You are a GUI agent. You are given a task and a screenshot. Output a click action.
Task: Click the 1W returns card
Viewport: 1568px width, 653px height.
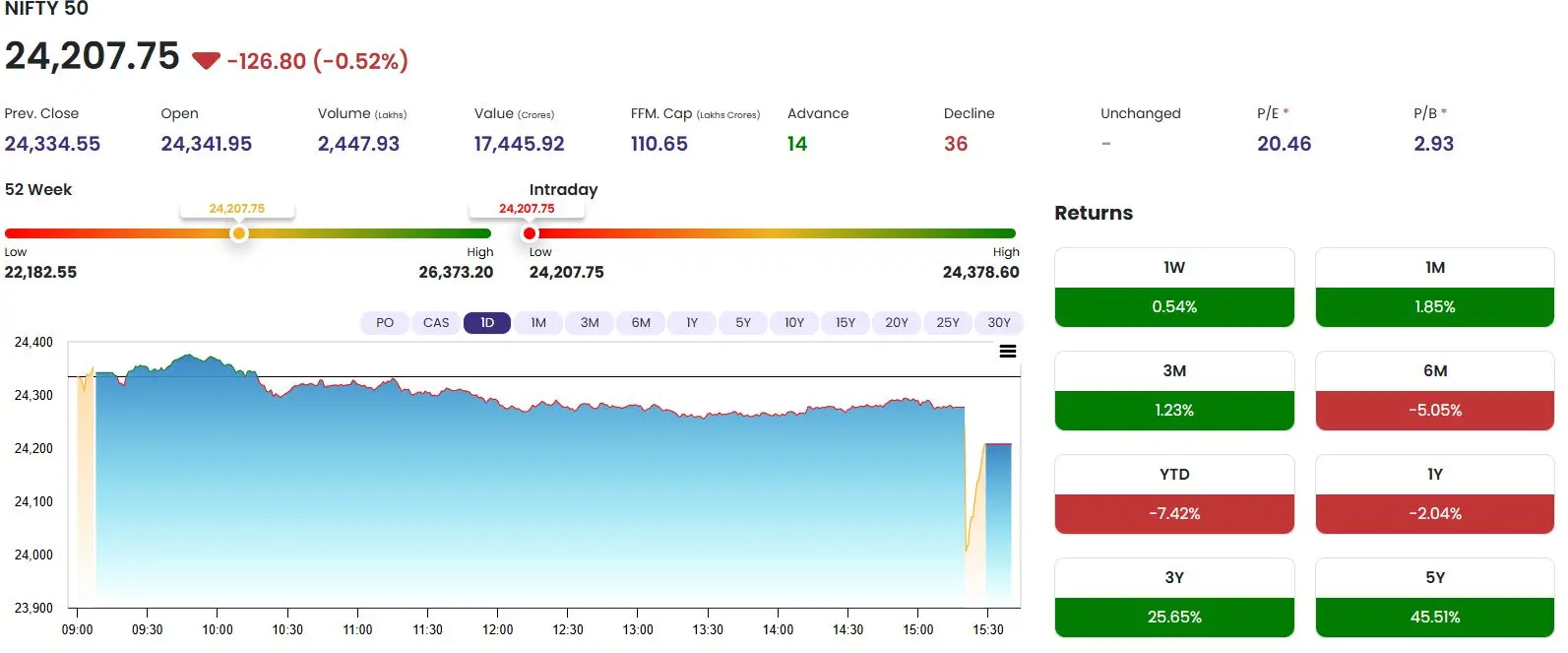1174,288
